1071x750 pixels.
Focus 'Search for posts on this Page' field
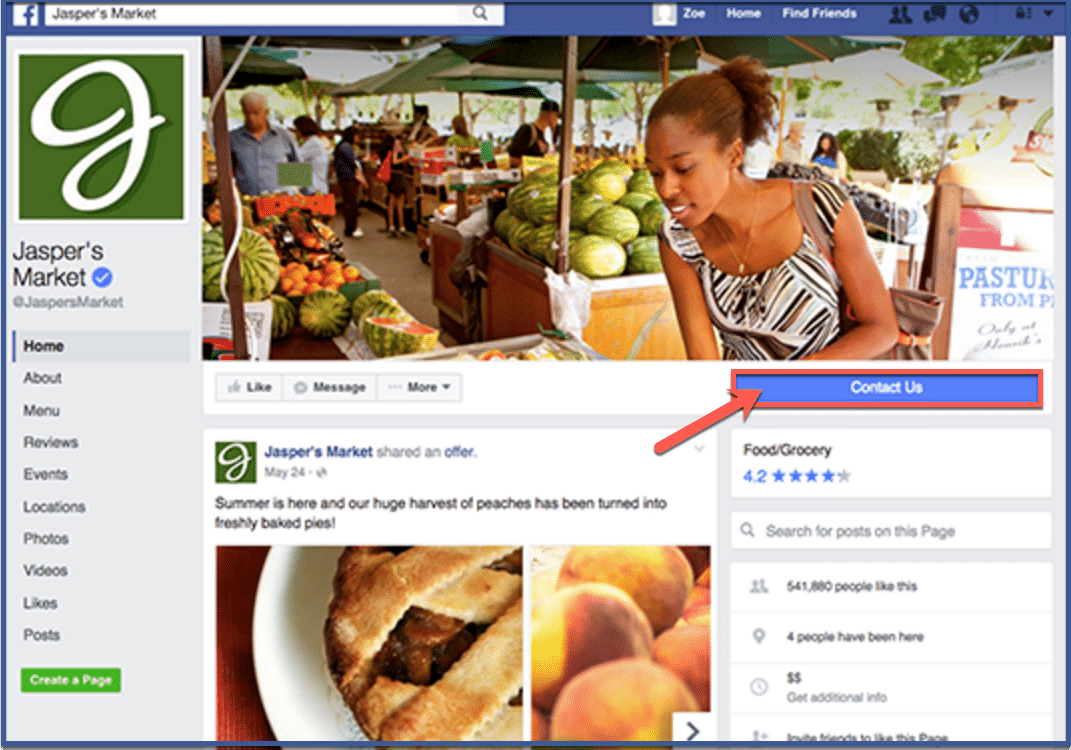point(891,531)
